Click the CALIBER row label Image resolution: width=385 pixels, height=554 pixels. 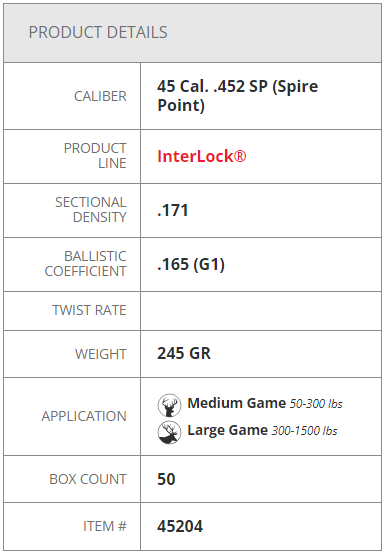[100, 96]
